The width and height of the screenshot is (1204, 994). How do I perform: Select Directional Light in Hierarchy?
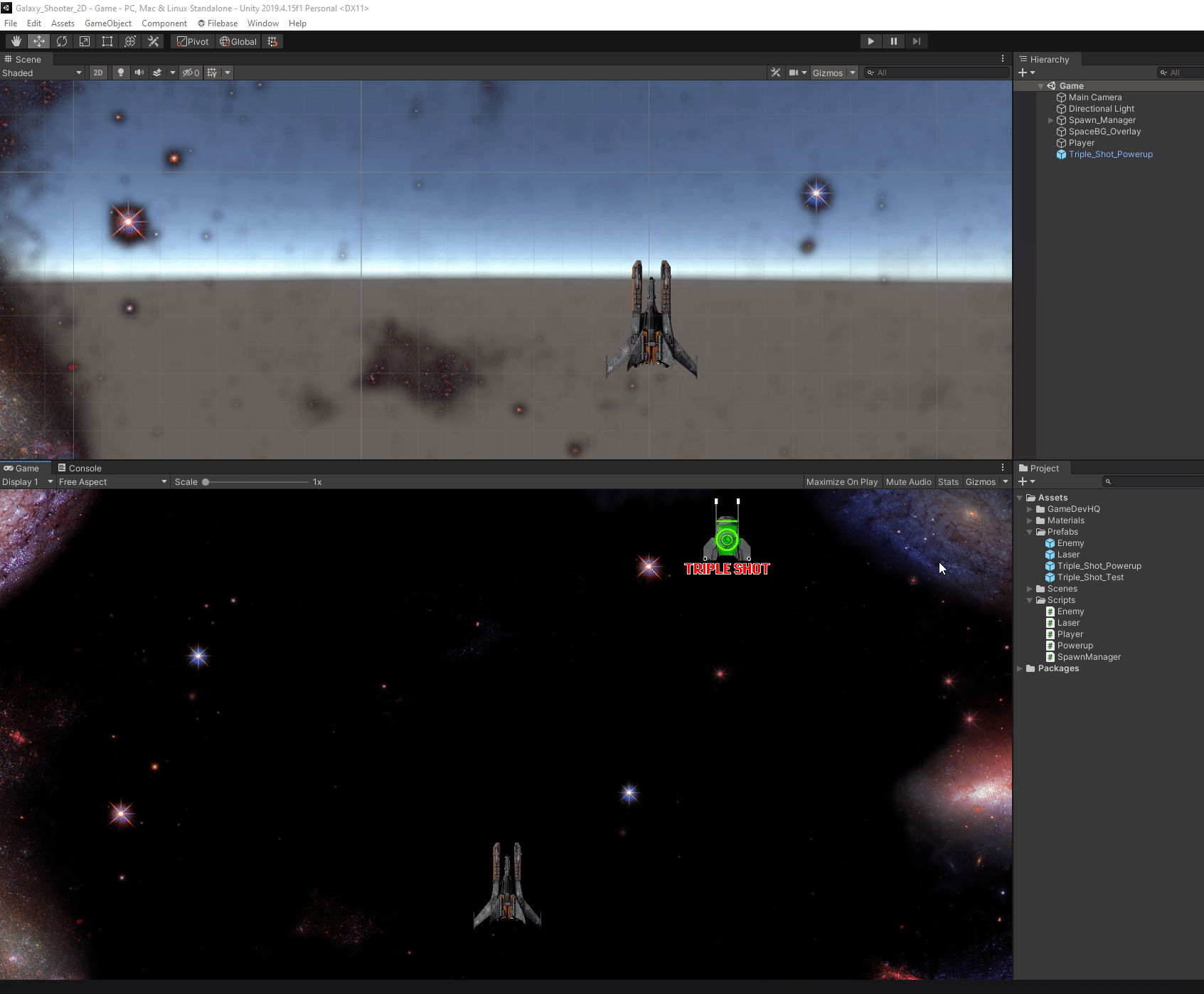click(1101, 109)
